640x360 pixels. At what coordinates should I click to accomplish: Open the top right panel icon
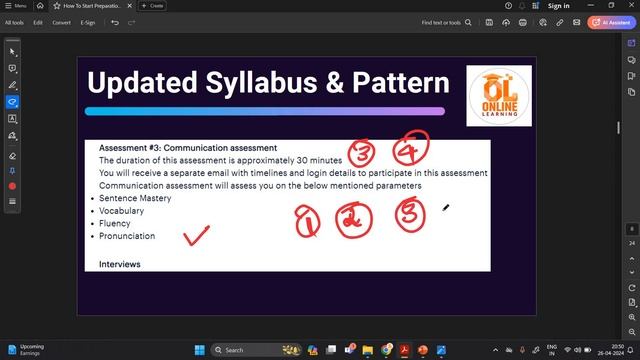[x=631, y=43]
